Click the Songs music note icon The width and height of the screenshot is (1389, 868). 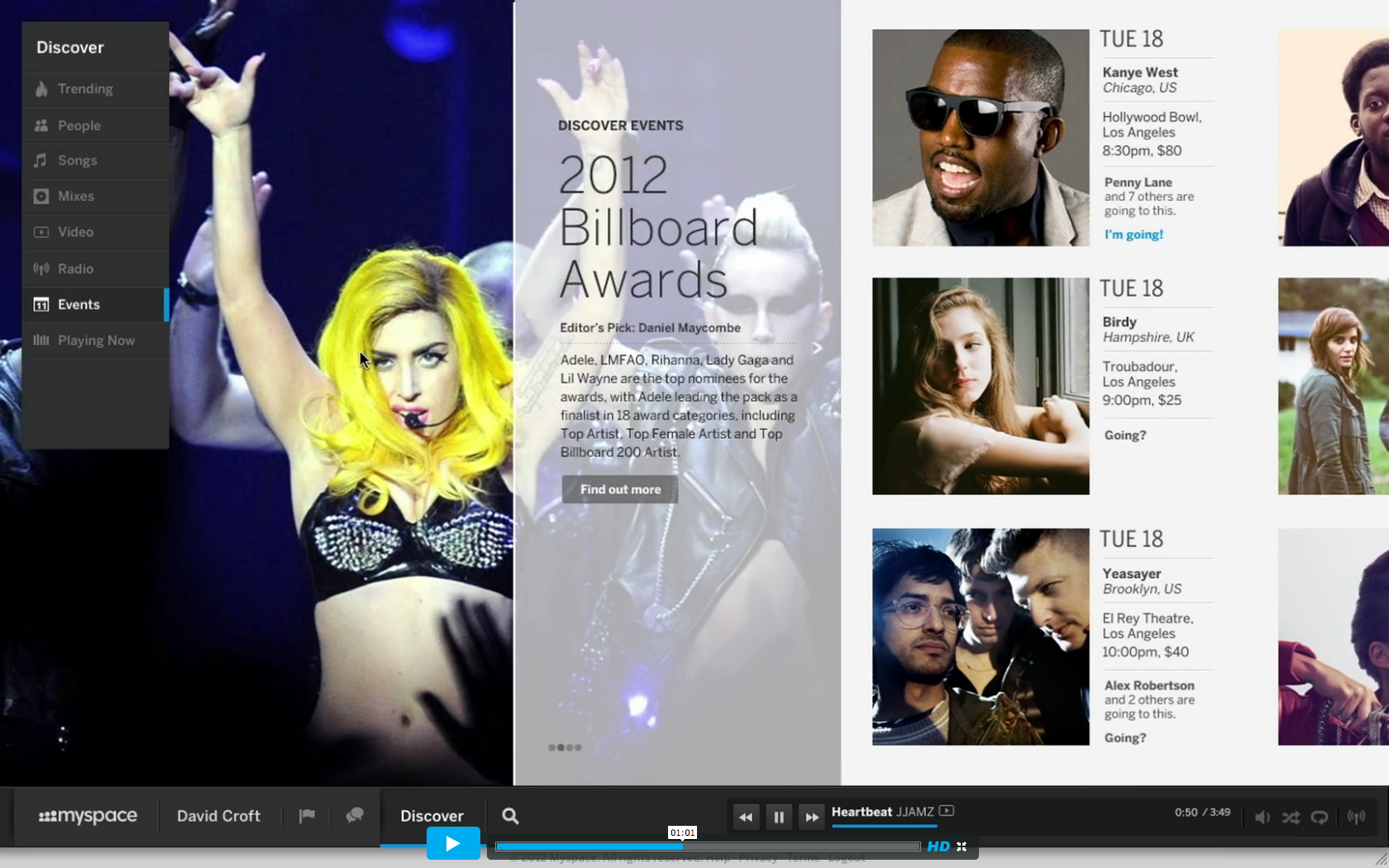coord(41,160)
